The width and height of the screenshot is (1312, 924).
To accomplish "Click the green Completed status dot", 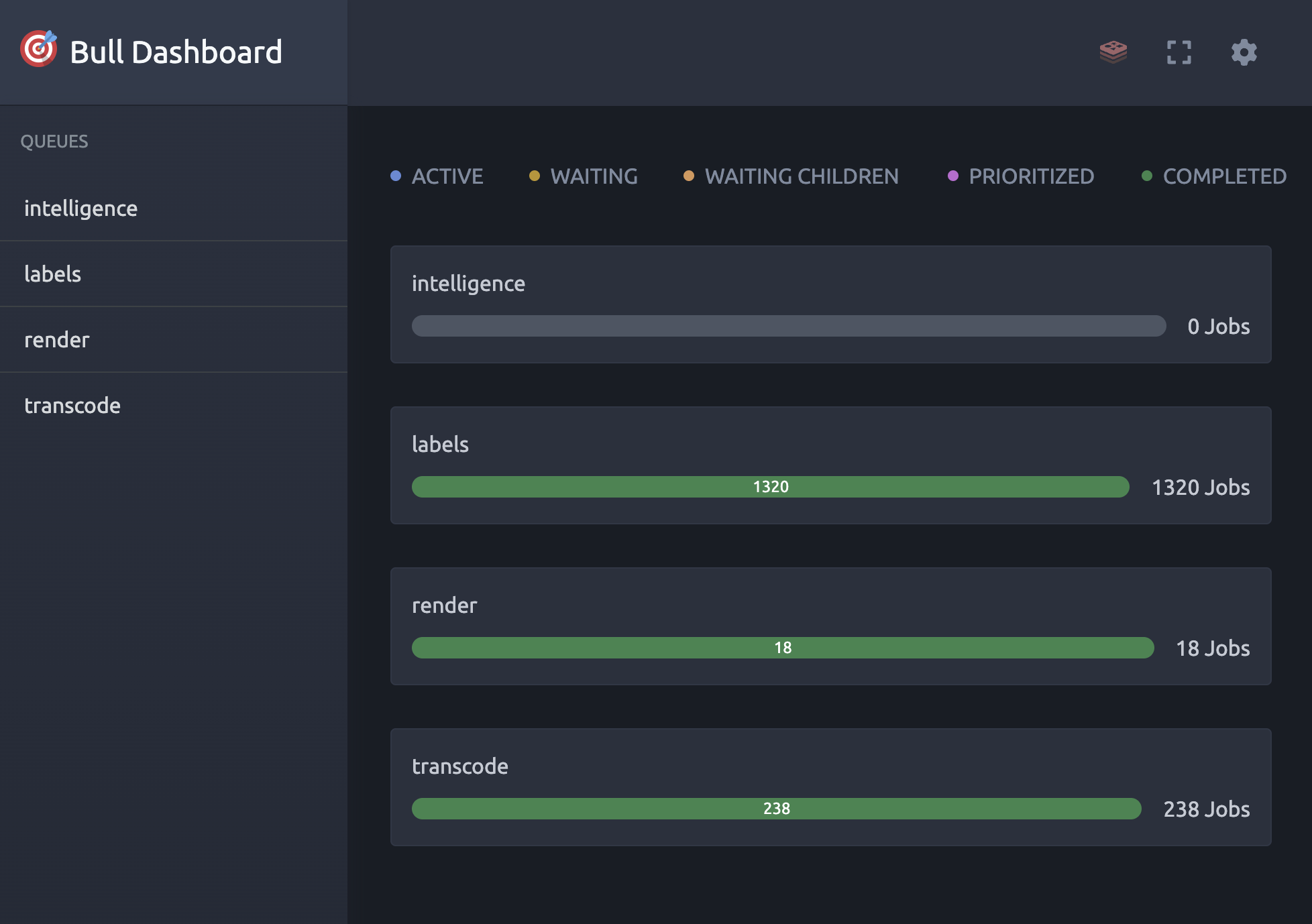I will click(1147, 176).
